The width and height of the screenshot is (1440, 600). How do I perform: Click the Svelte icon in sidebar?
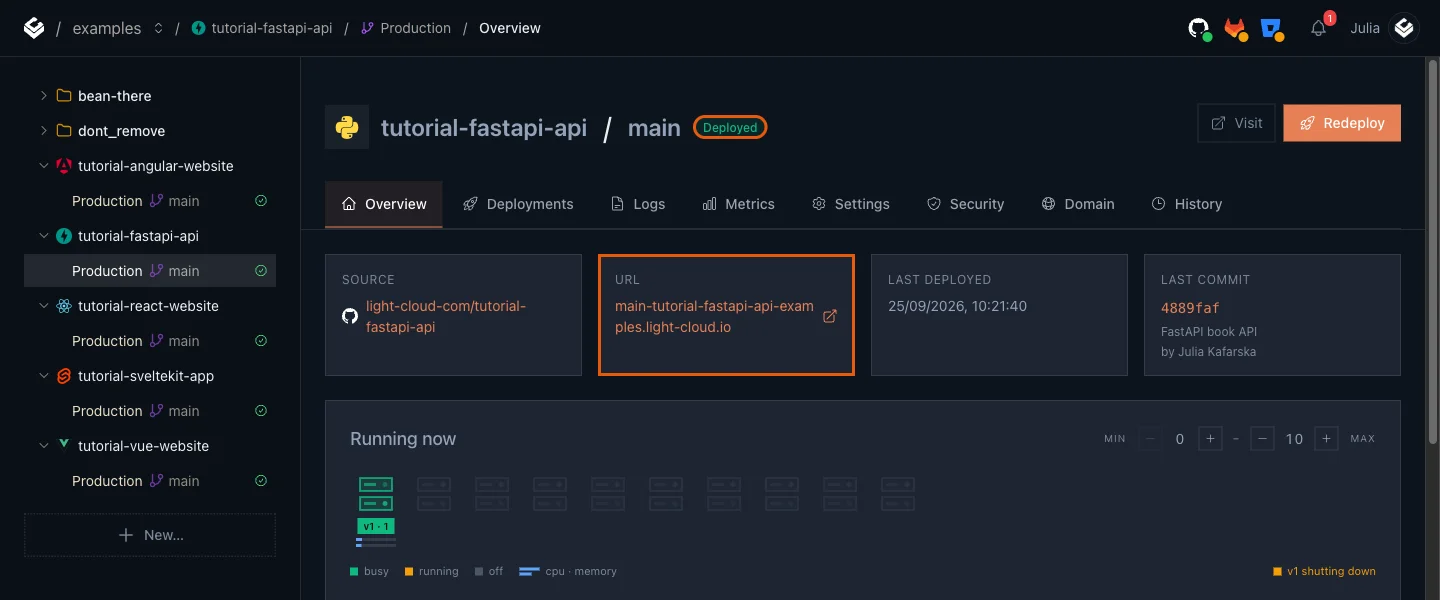pos(64,376)
